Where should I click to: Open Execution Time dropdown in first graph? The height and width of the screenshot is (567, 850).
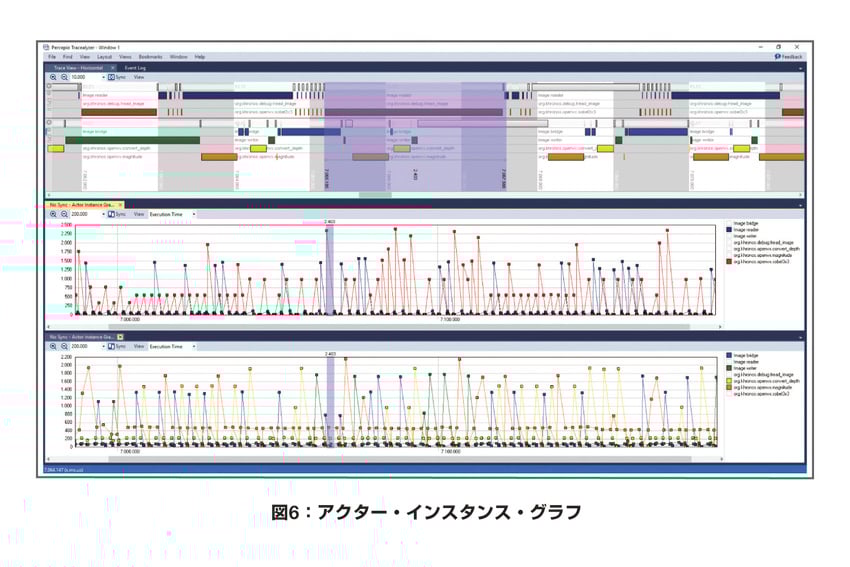pos(192,214)
